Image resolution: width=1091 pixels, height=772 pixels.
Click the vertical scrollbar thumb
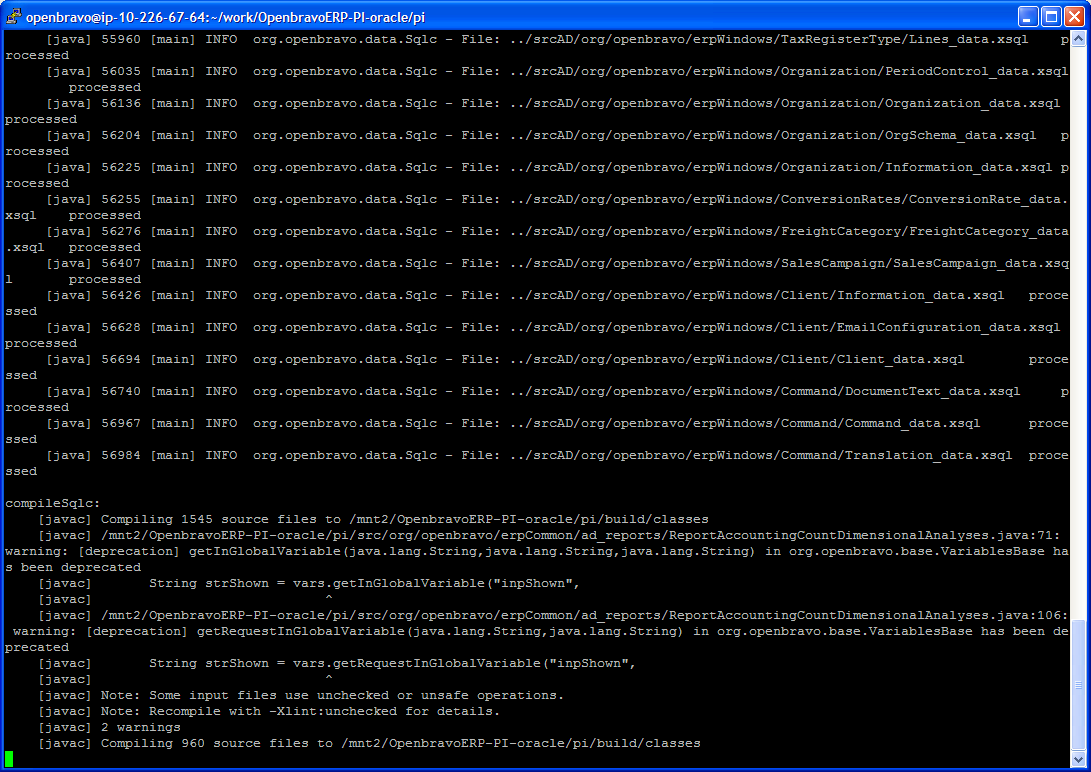(1078, 684)
